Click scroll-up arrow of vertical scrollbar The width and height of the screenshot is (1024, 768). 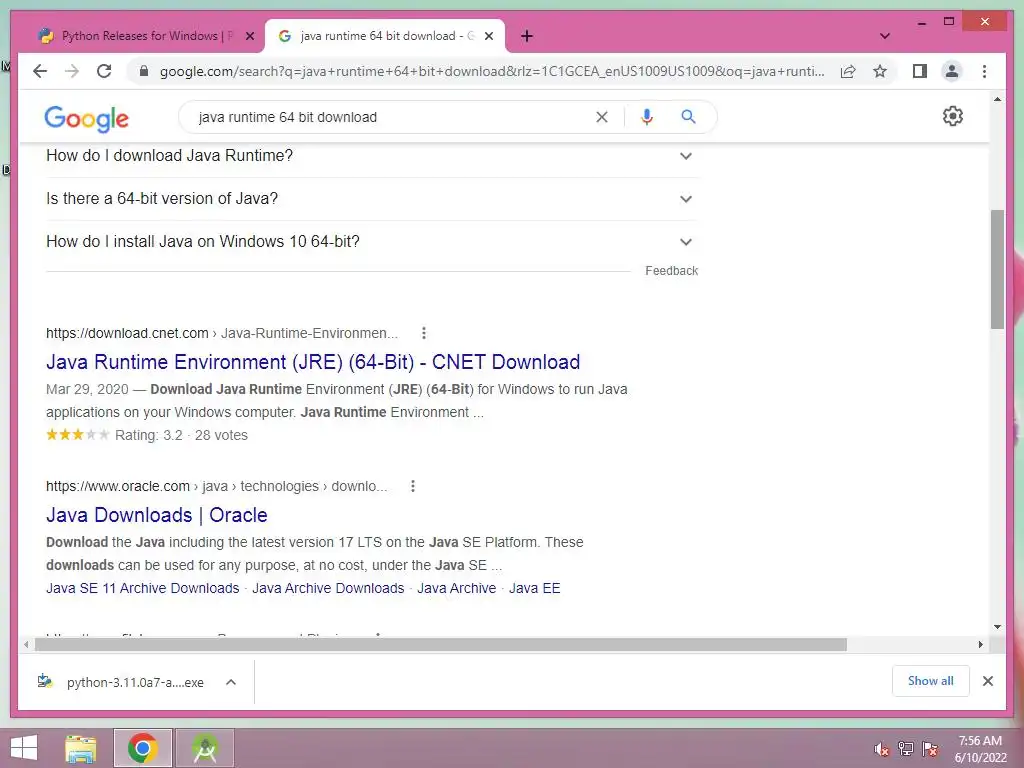pos(997,99)
